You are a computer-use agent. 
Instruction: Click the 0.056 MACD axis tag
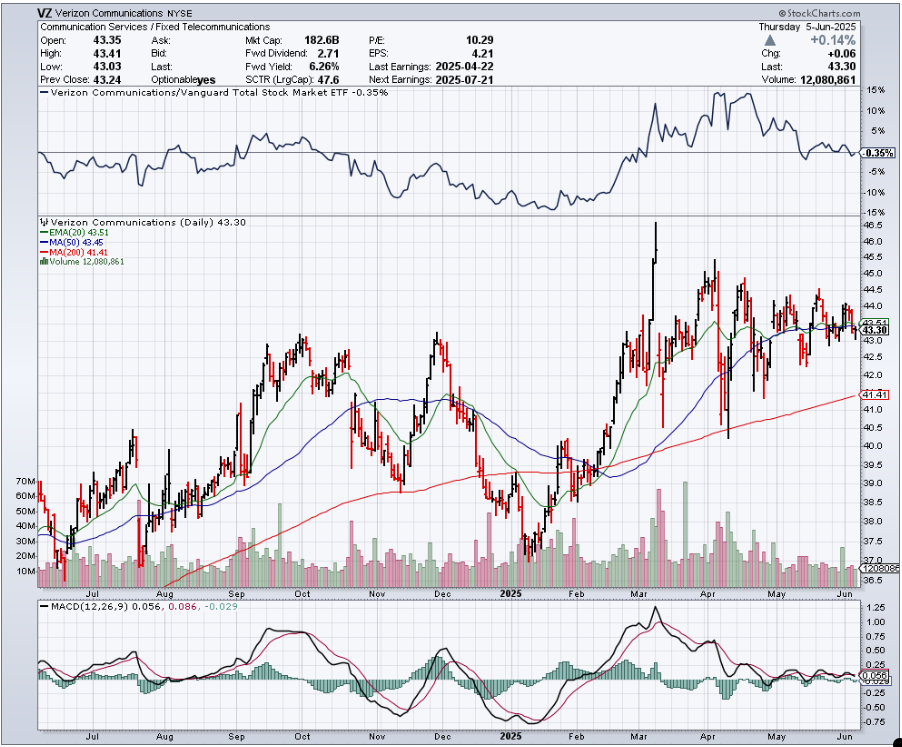875,675
